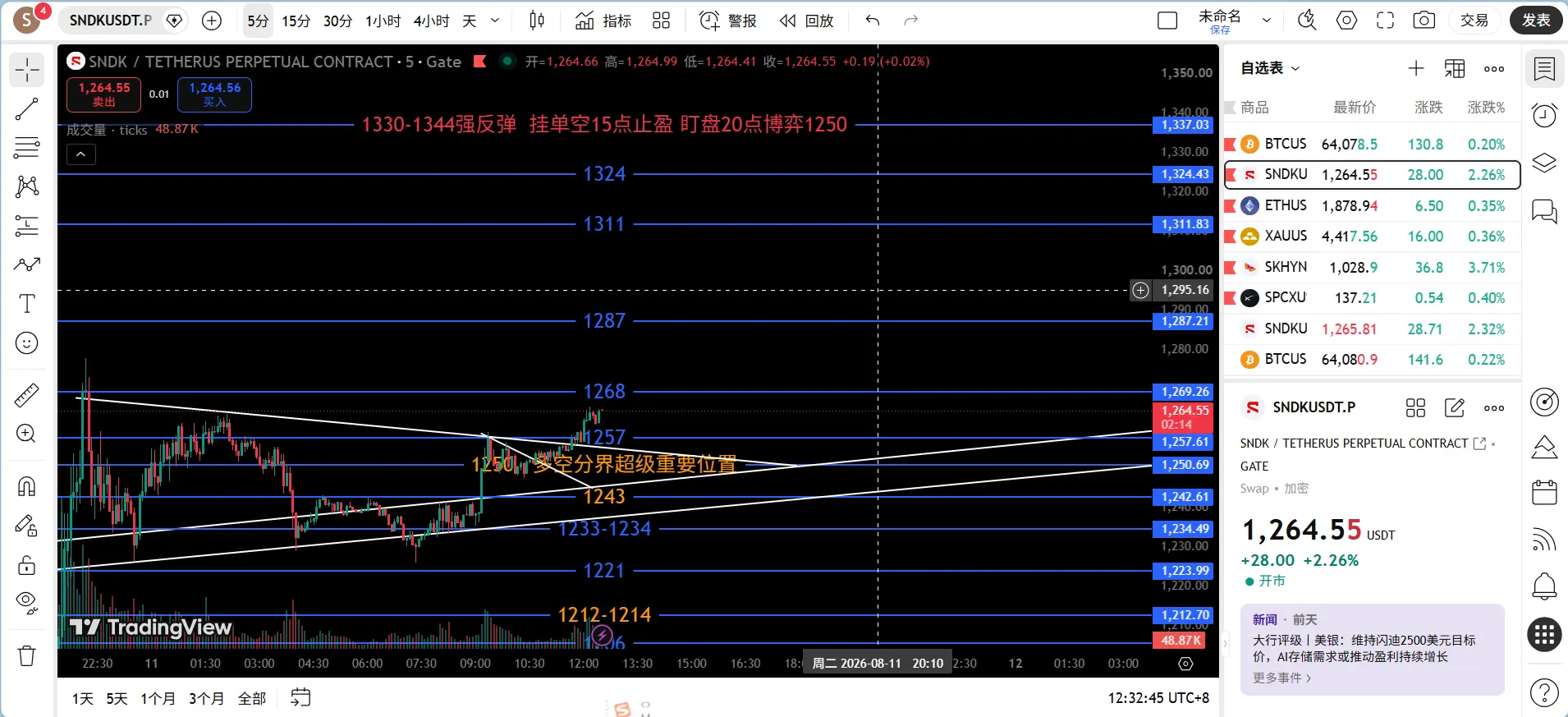Select the ruler measure tool
The height and width of the screenshot is (717, 1568).
(x=27, y=395)
